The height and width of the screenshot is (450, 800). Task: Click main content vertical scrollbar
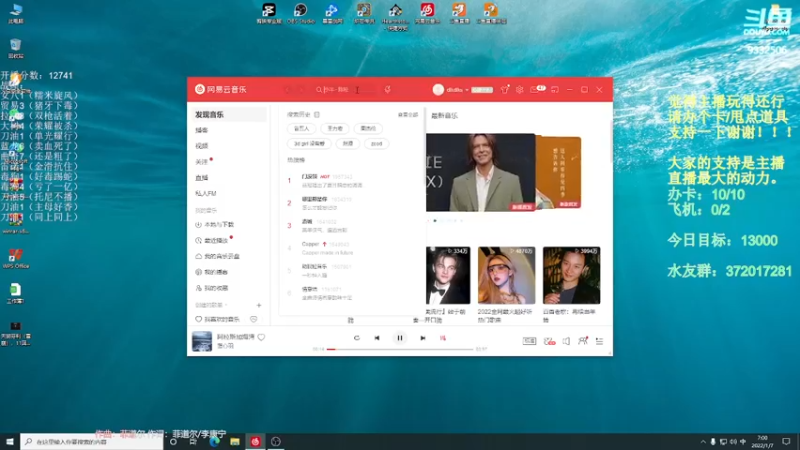pyautogui.click(x=611, y=143)
